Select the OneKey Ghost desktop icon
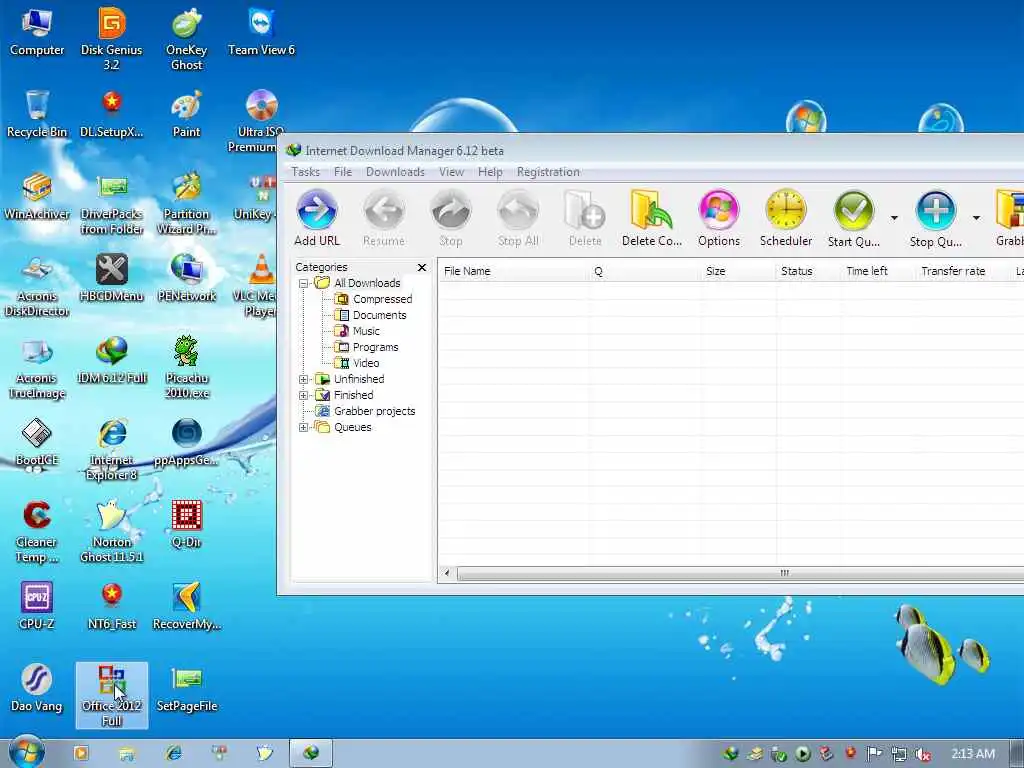1024x768 pixels. 187,38
